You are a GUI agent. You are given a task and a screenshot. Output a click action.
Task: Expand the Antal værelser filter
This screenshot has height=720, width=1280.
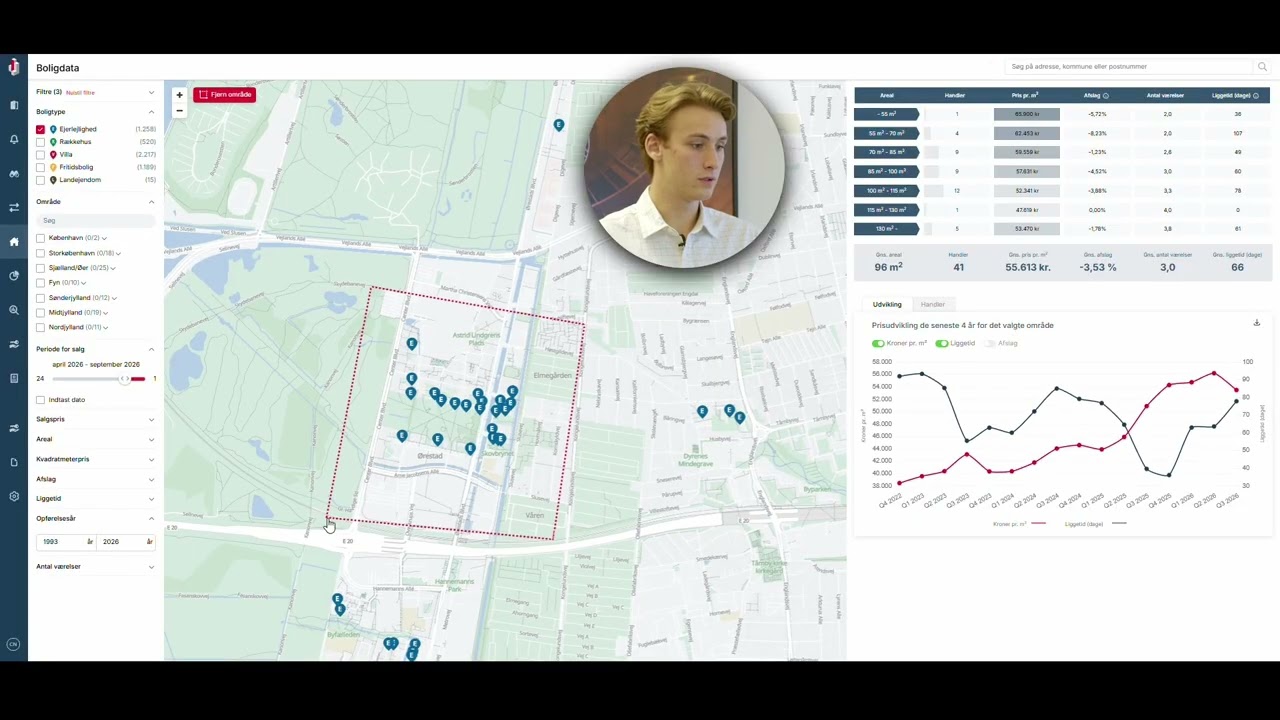95,567
